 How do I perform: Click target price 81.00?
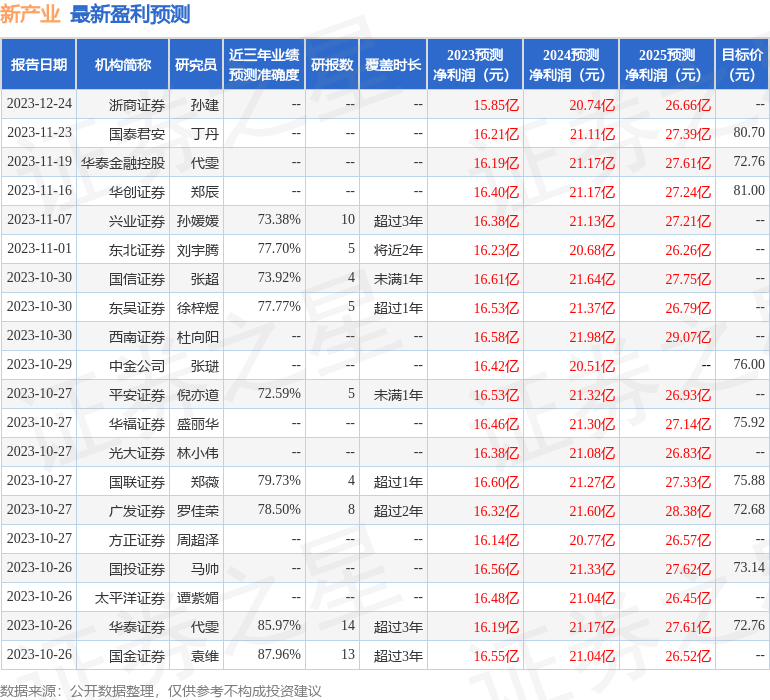[x=749, y=191]
